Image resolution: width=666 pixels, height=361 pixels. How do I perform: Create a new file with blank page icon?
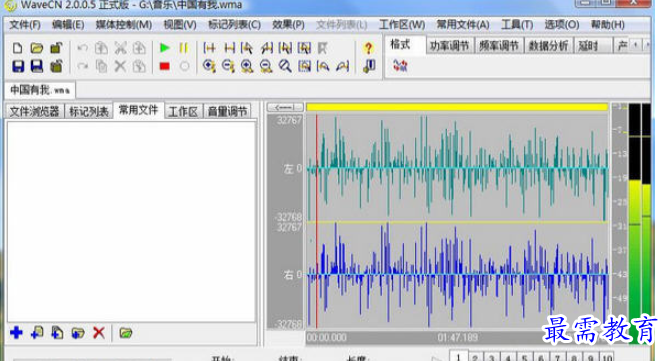[x=17, y=48]
